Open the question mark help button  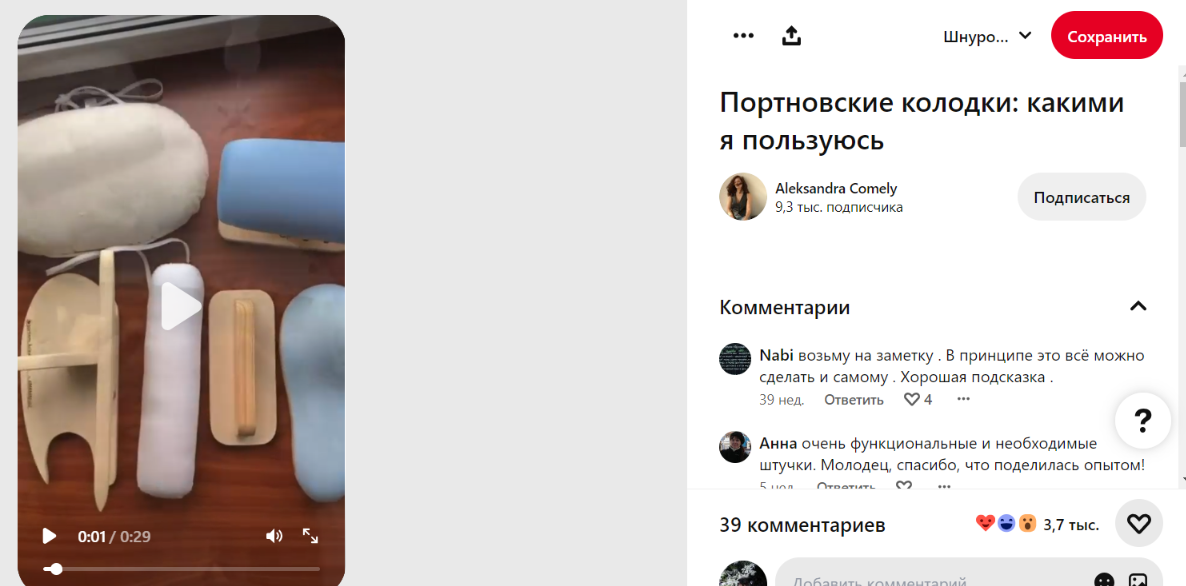pyautogui.click(x=1143, y=420)
